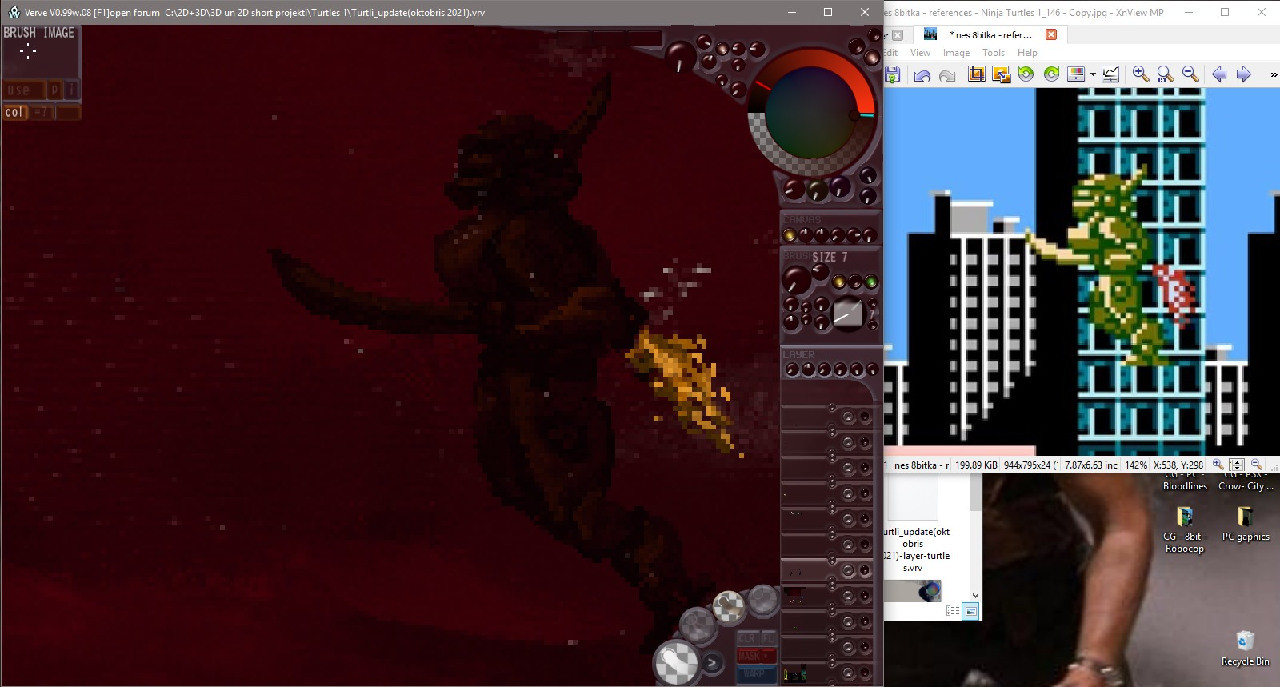The height and width of the screenshot is (687, 1280).
Task: Open the color adjust tool in XnView
Action: point(1076,74)
